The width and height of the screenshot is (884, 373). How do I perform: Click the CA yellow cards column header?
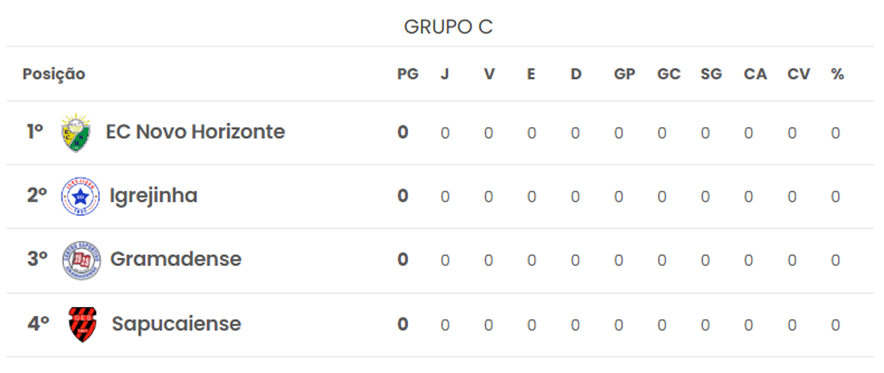click(x=755, y=74)
